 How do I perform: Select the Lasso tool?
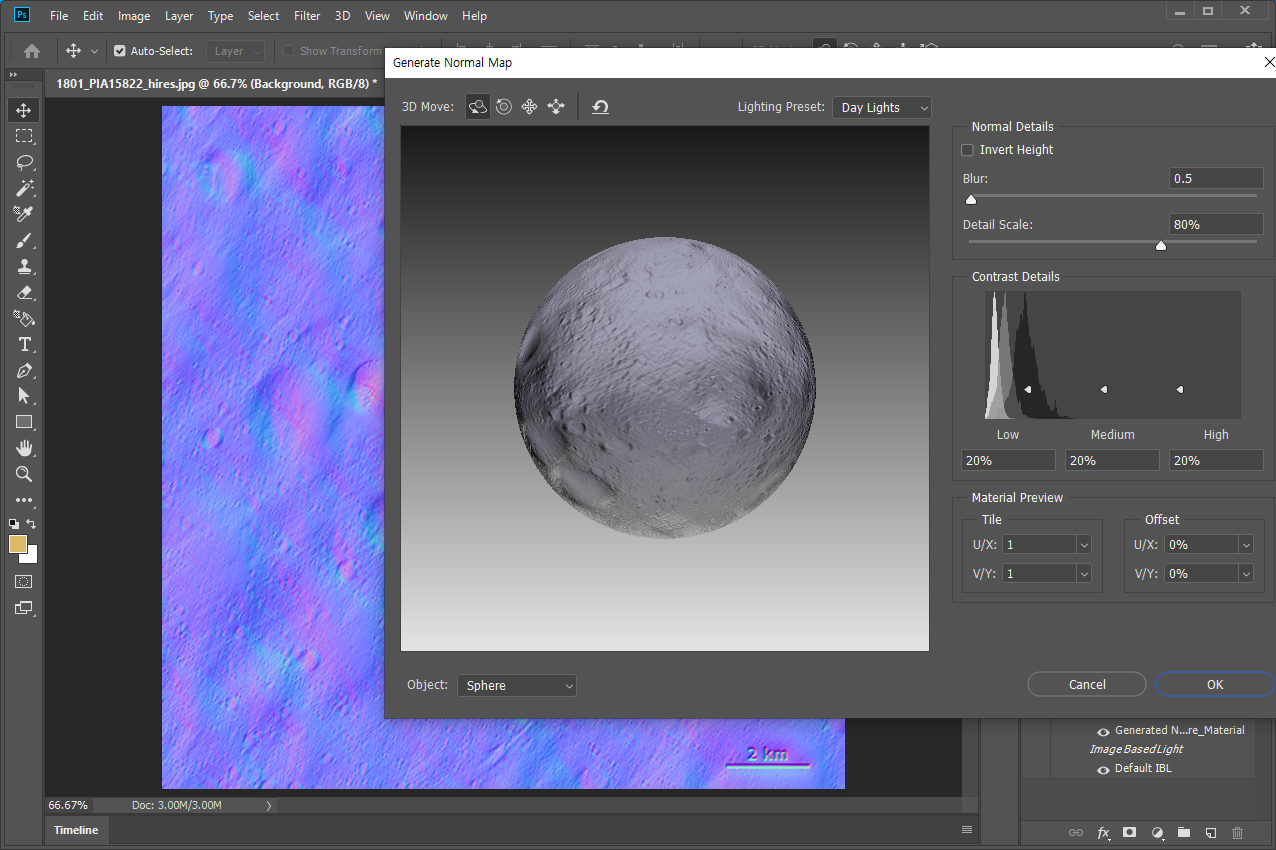coord(24,162)
